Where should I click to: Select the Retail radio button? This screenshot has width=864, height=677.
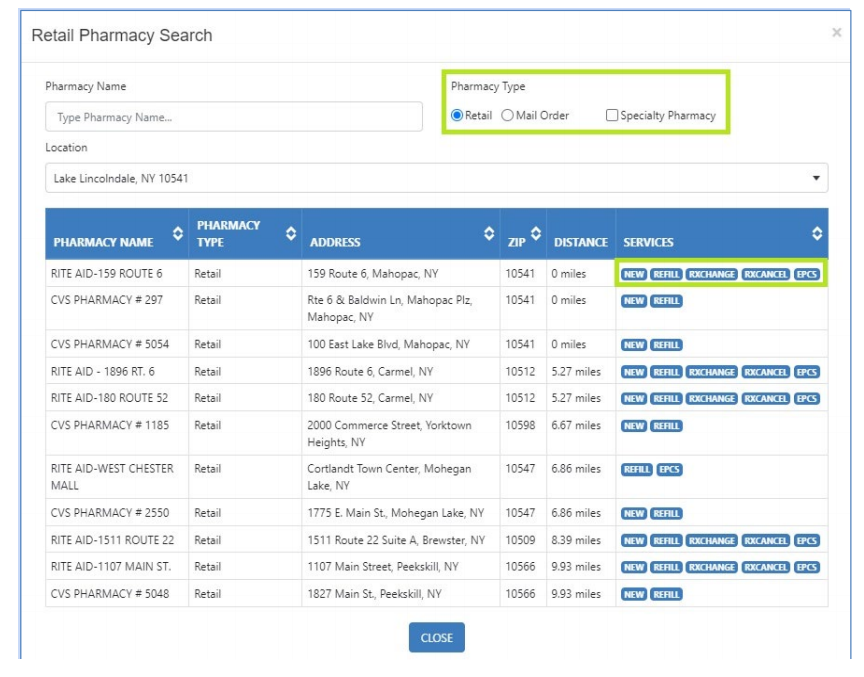pyautogui.click(x=457, y=116)
